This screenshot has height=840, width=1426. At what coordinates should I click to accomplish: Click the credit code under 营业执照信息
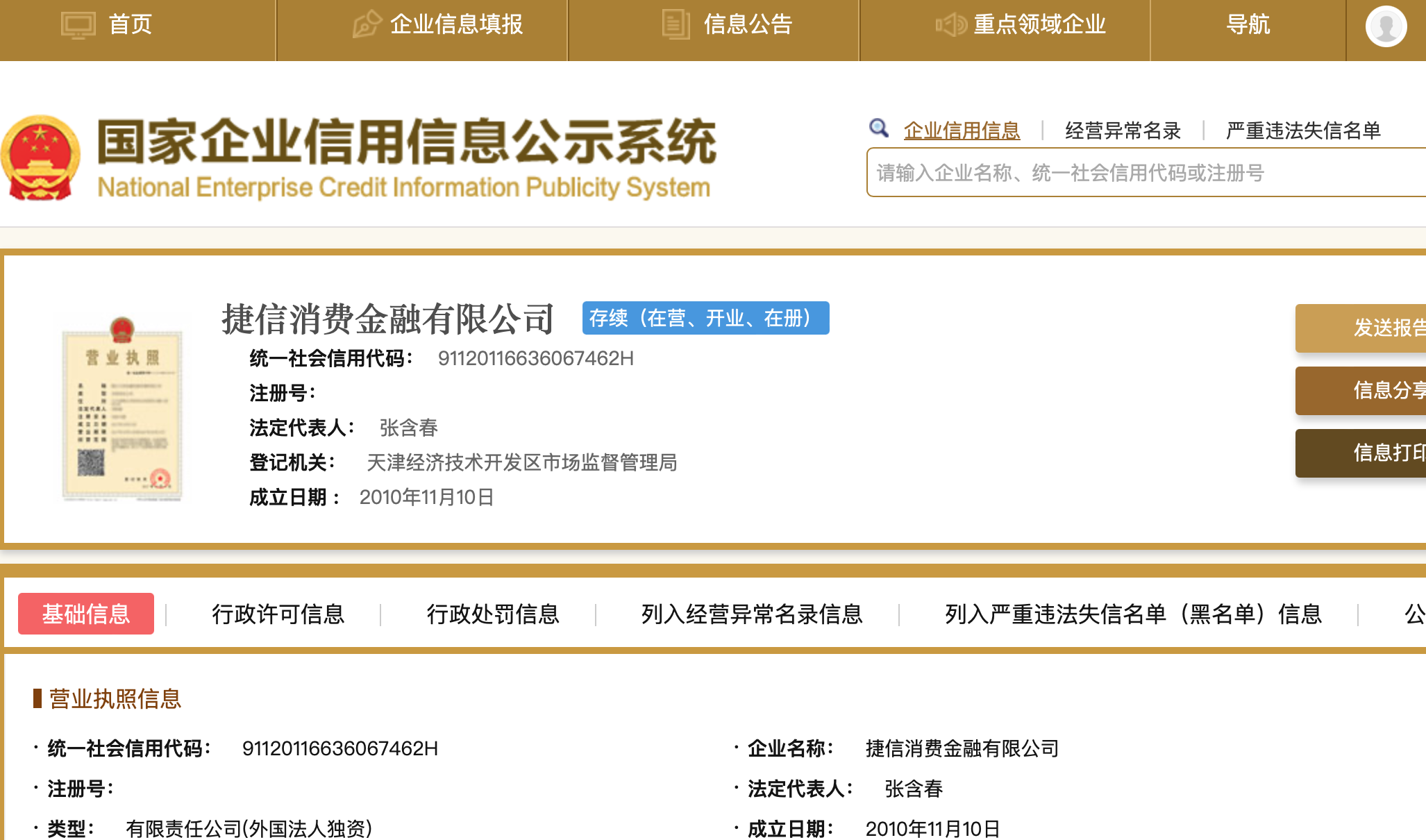(340, 748)
